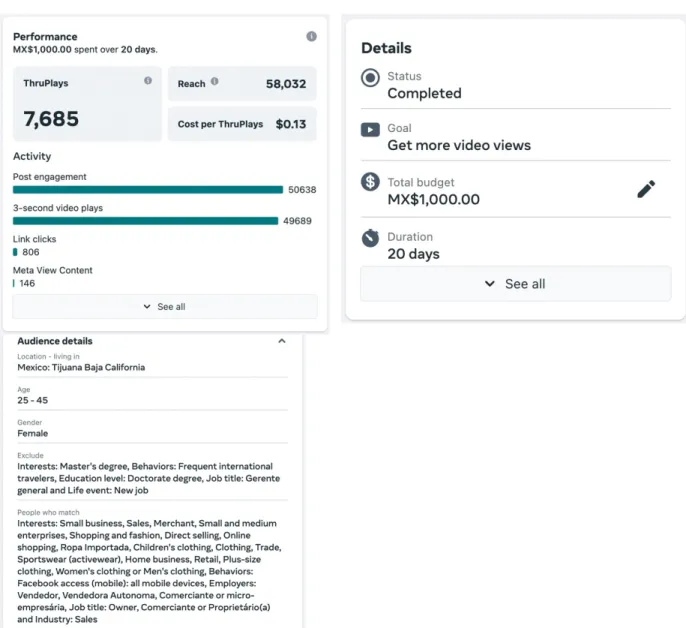Image resolution: width=686 pixels, height=628 pixels.
Task: Click the dollar sign budget icon
Action: click(x=370, y=181)
